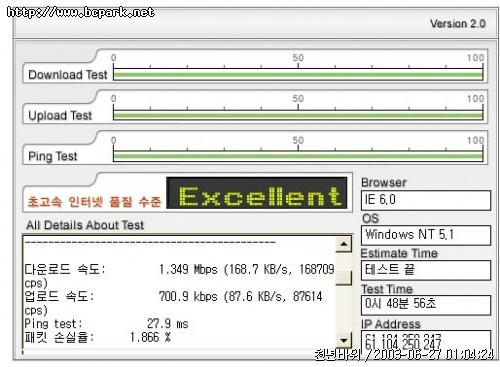This screenshot has width=500, height=367.
Task: Click the 'IP Address' label
Action: (x=391, y=324)
